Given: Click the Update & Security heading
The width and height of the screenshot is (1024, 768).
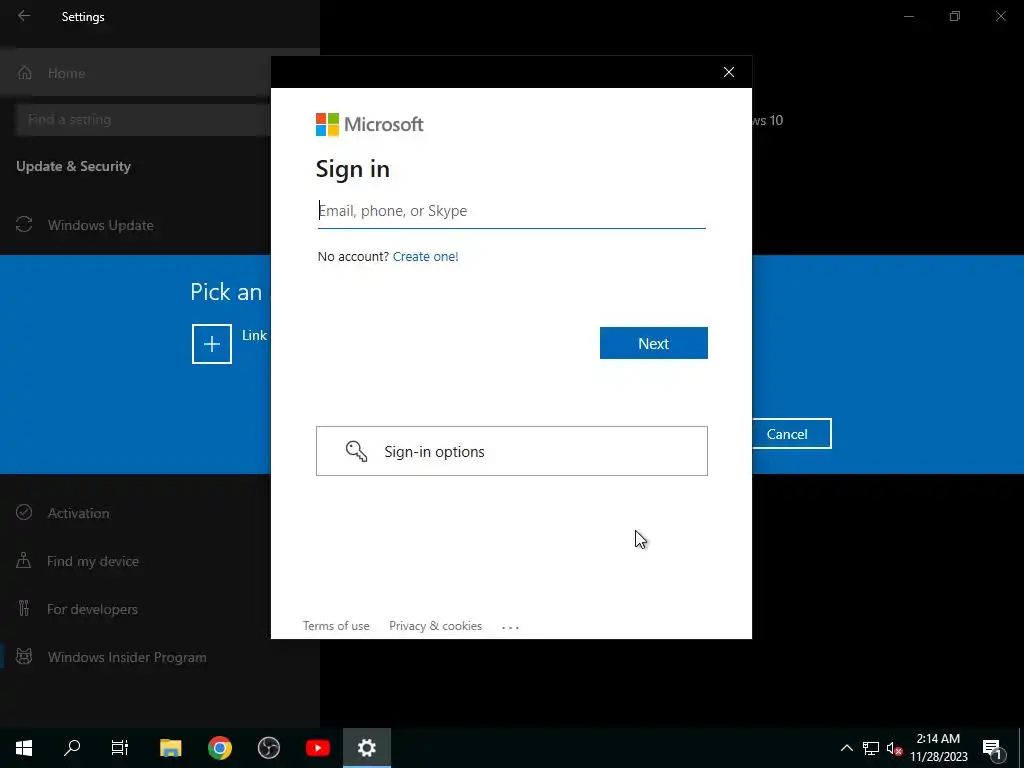Looking at the screenshot, I should point(73,166).
